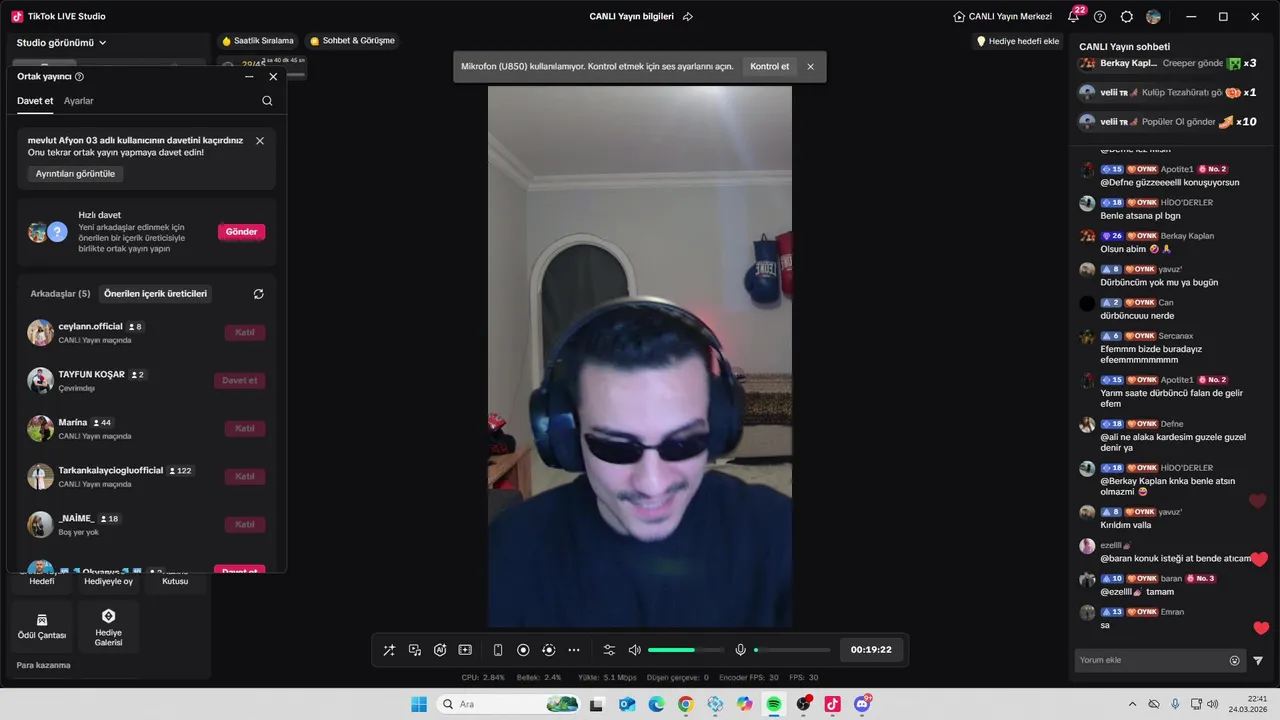This screenshot has width=1280, height=720.
Task: Click the replay capture icon
Action: tap(548, 650)
